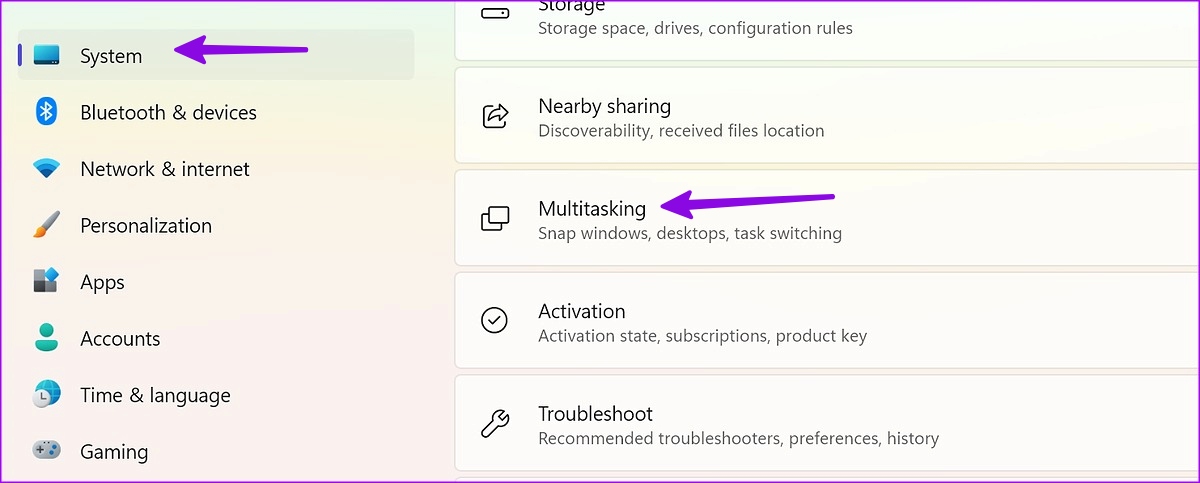Image resolution: width=1200 pixels, height=483 pixels.
Task: Click the Time & language globe icon
Action: point(46,394)
